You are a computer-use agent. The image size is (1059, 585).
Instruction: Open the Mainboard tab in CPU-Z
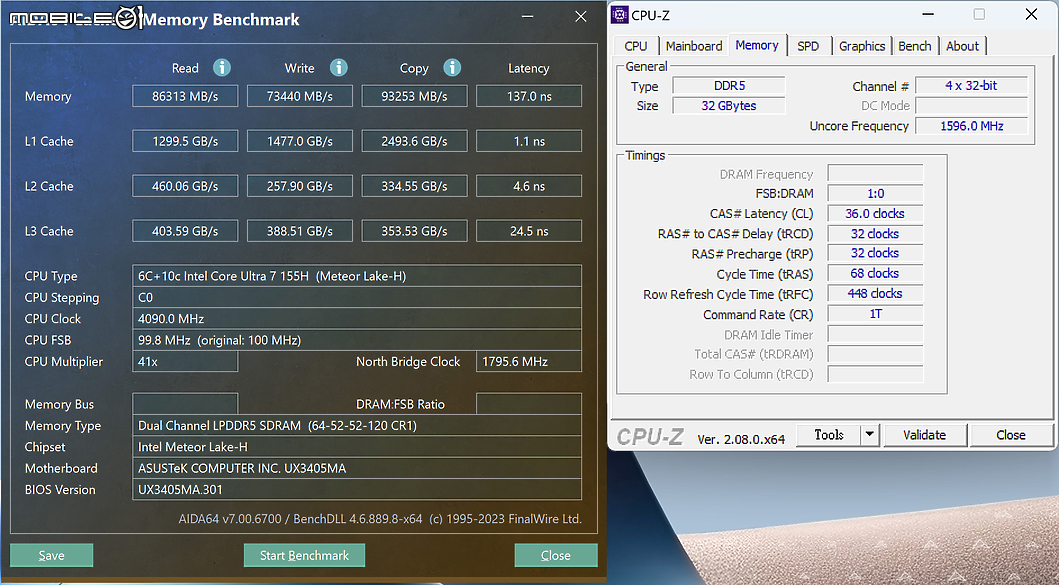(694, 46)
